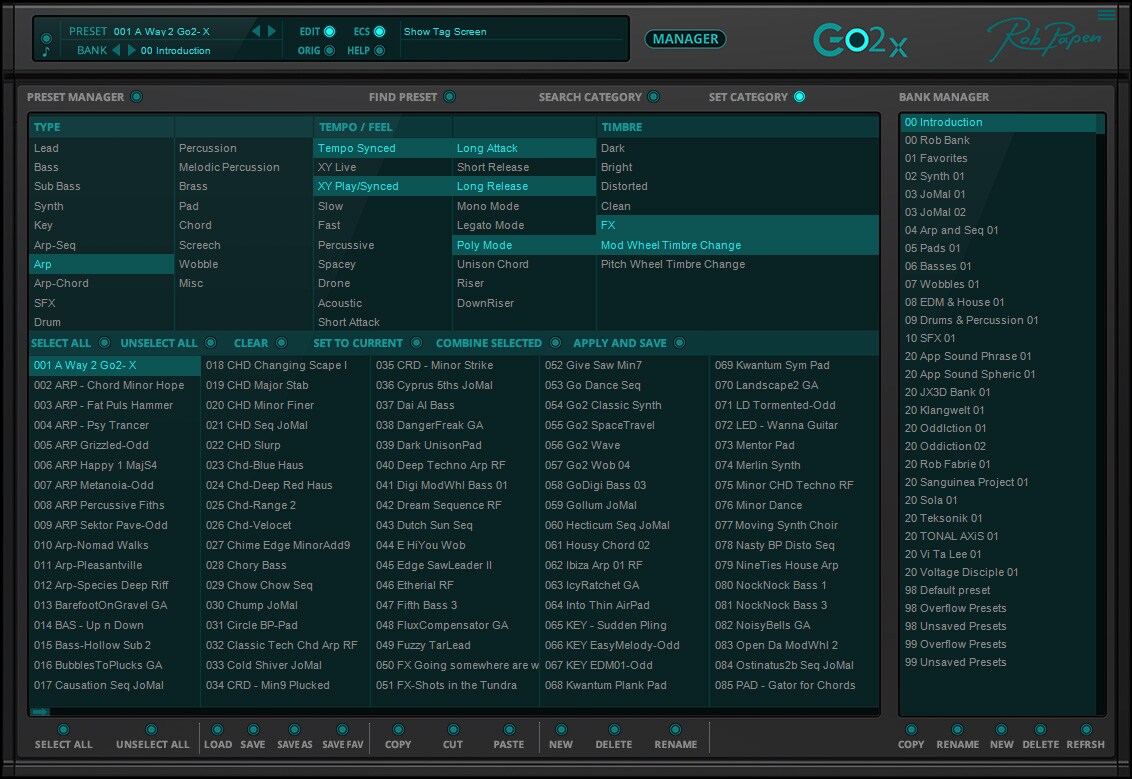
Task: Disable the Tempo Synced tag
Action: tap(383, 148)
